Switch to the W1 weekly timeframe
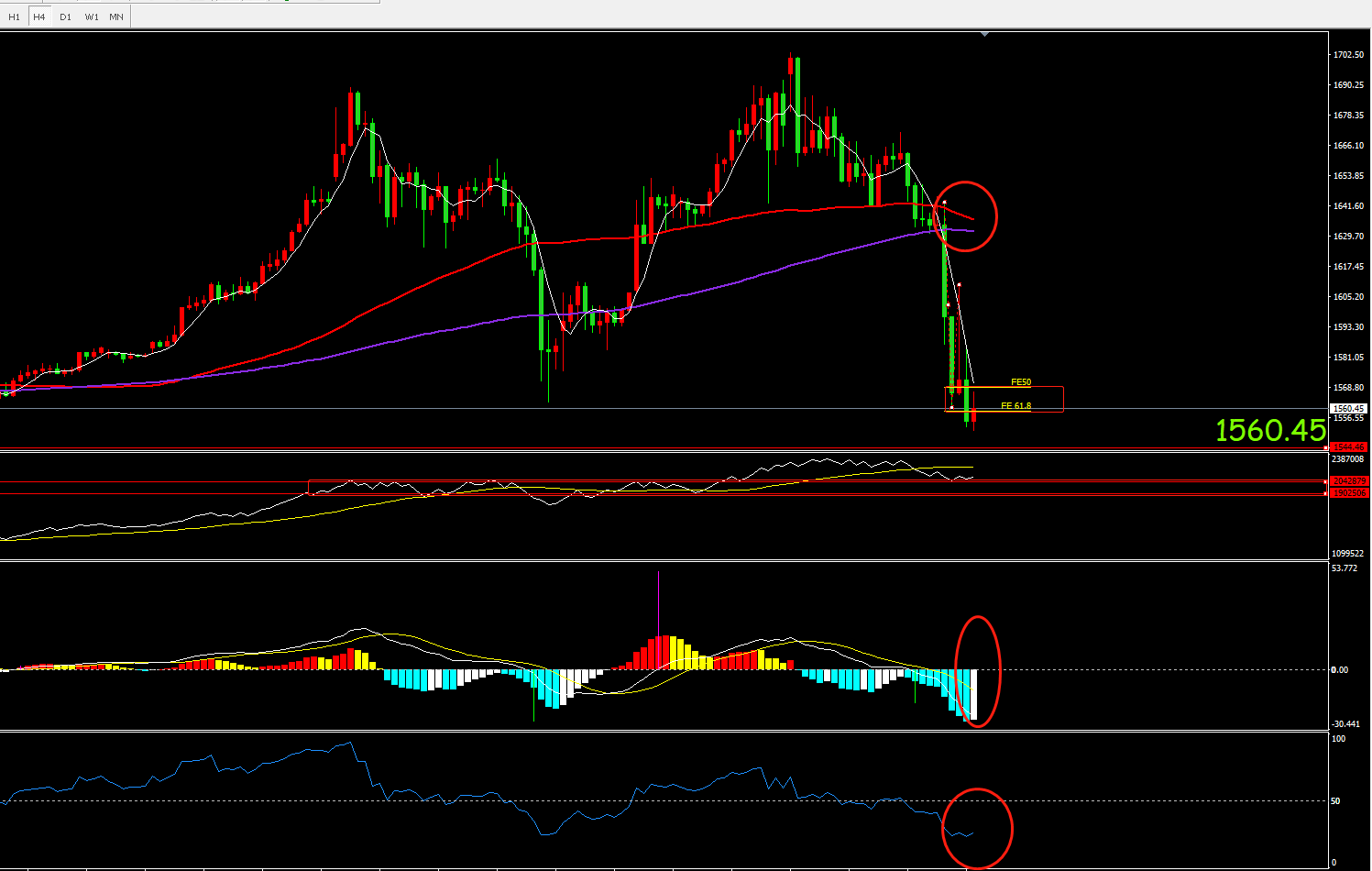The width and height of the screenshot is (1372, 871). (92, 17)
